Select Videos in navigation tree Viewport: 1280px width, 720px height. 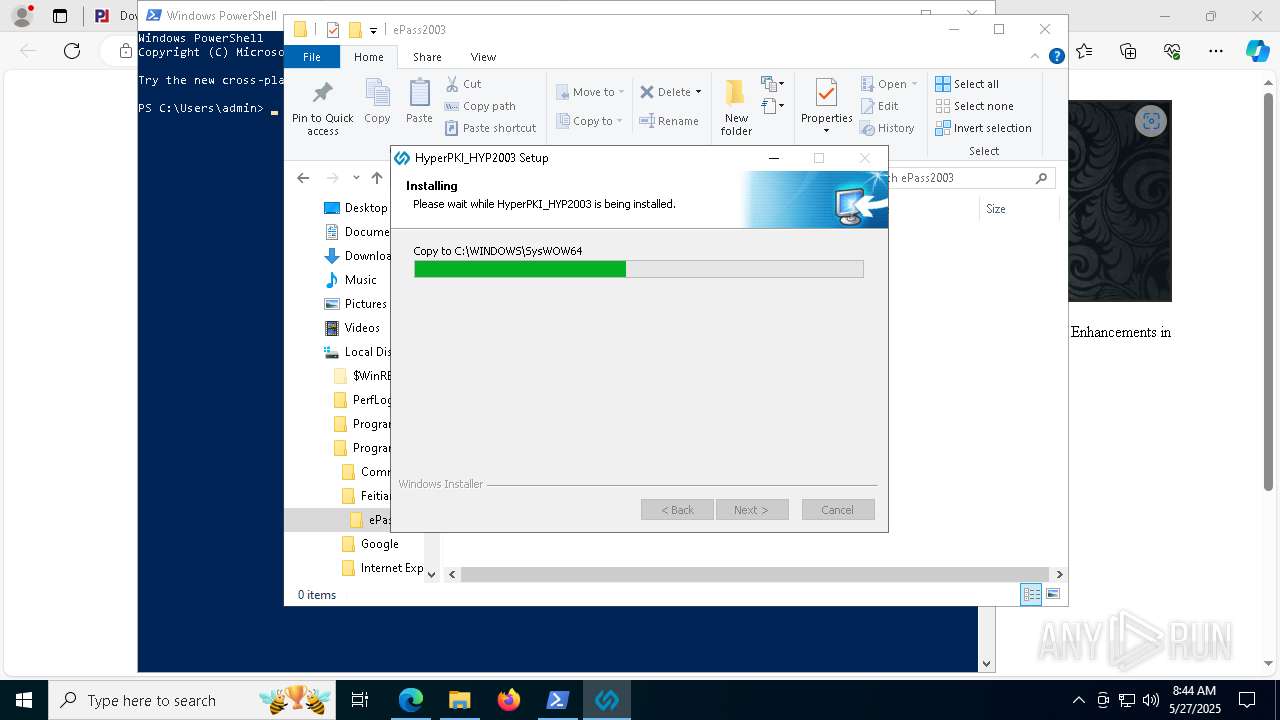tap(352, 328)
